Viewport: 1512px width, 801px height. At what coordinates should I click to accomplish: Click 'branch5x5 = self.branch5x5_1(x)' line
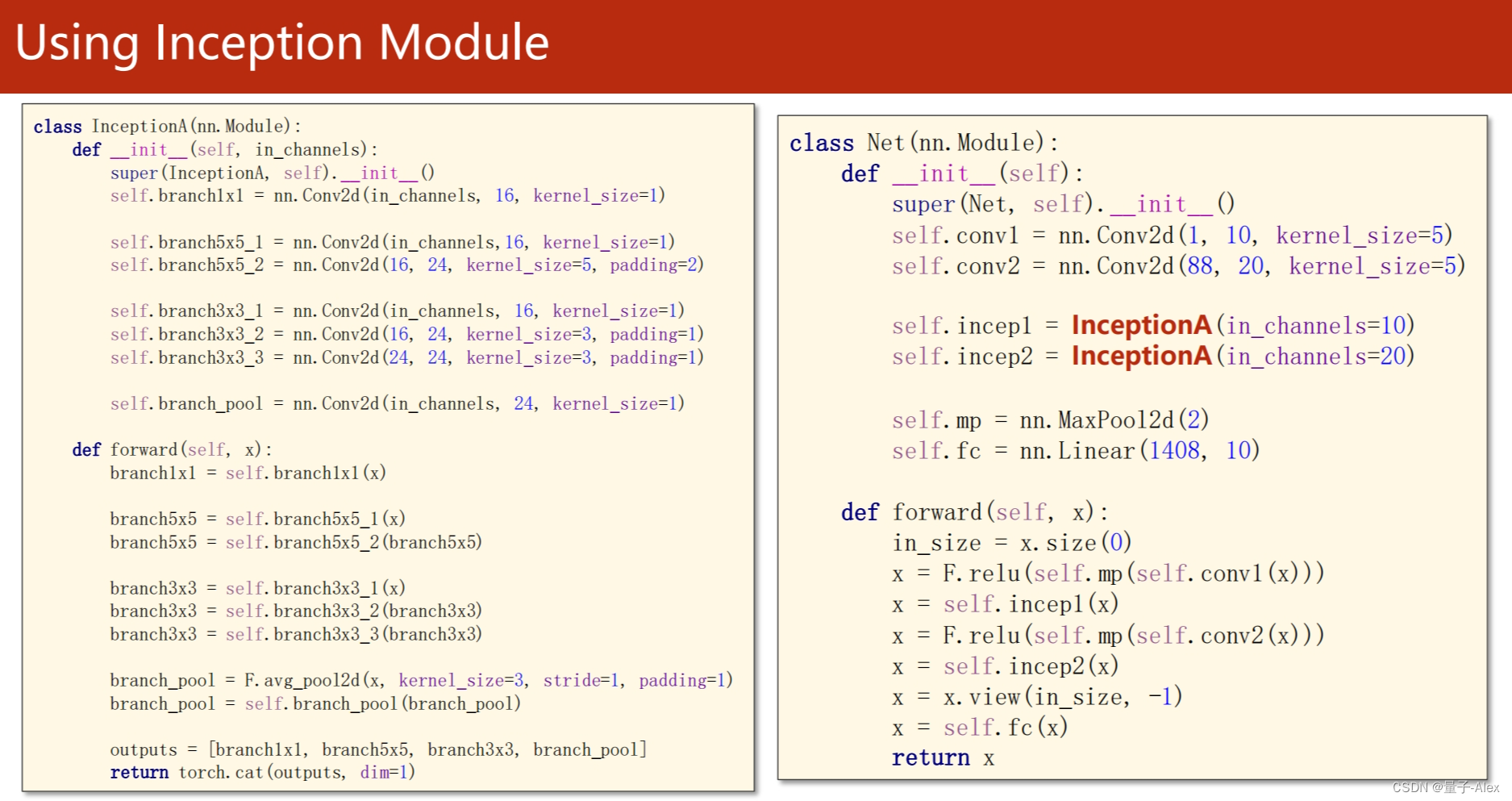point(258,519)
